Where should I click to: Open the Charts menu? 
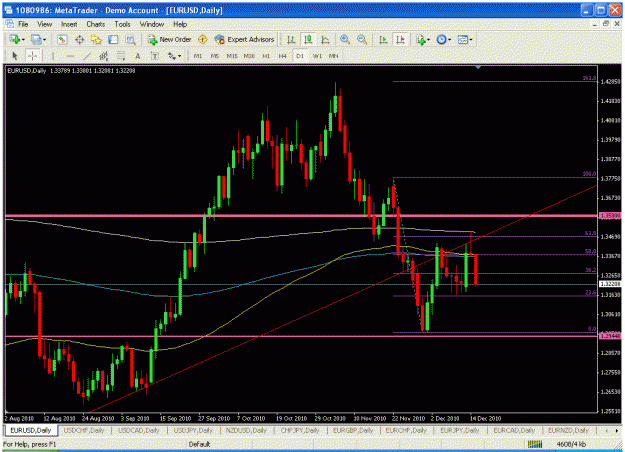[x=96, y=24]
